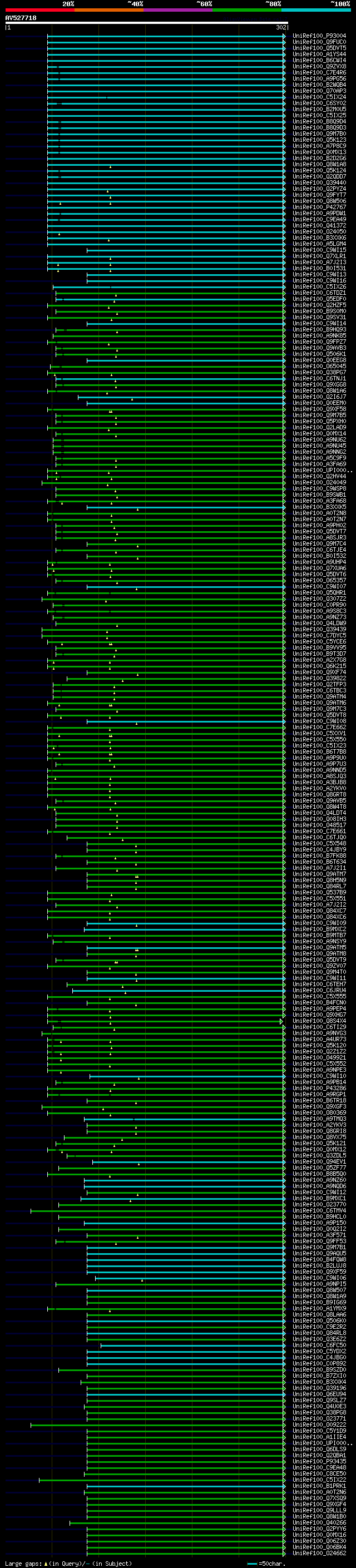The width and height of the screenshot is (356, 1568).
Task: Click the orange ~40% identity legend segment
Action: (109, 10)
